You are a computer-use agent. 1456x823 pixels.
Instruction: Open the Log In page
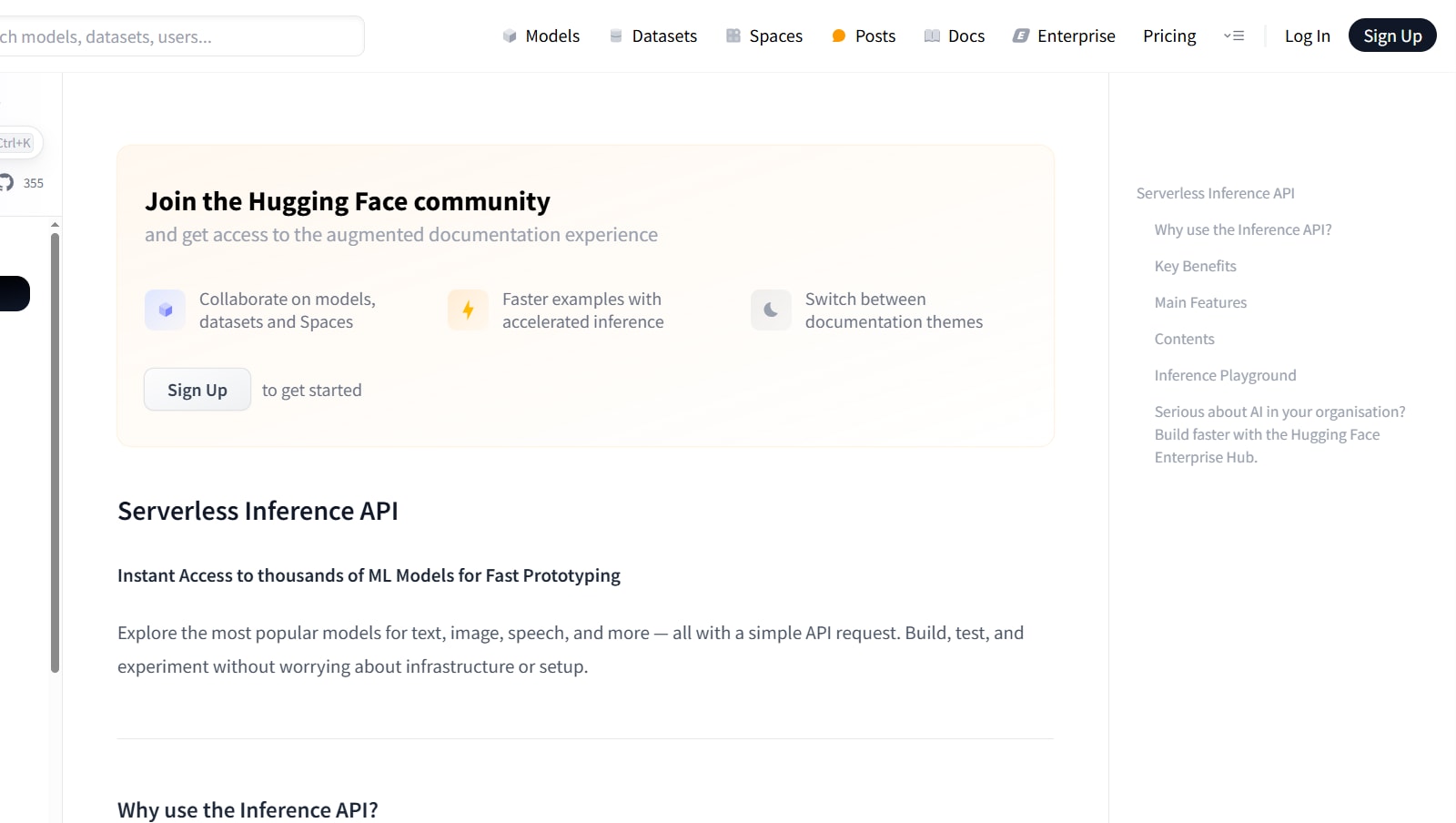coord(1307,36)
